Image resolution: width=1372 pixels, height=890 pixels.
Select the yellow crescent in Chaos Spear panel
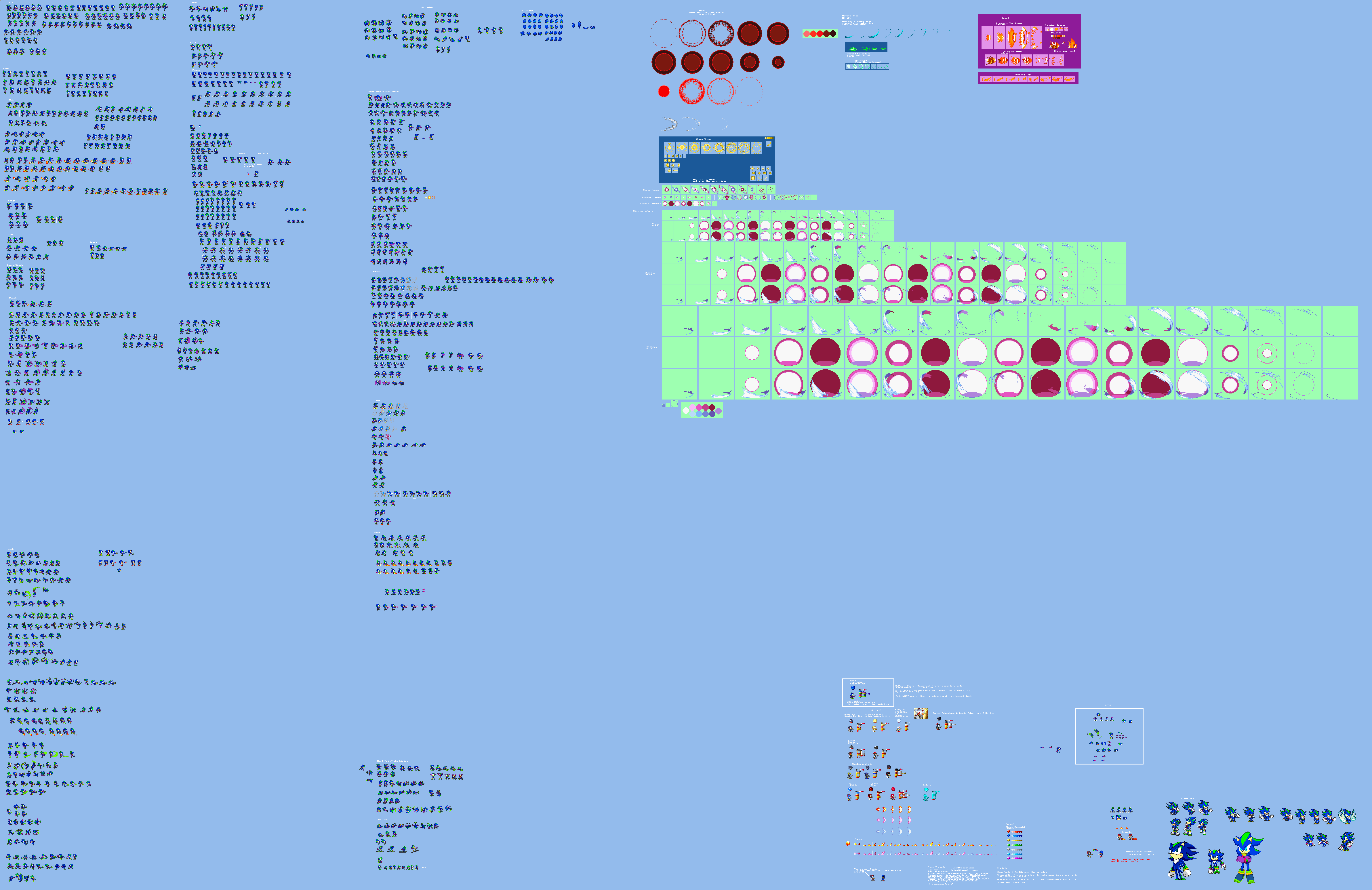(769, 144)
